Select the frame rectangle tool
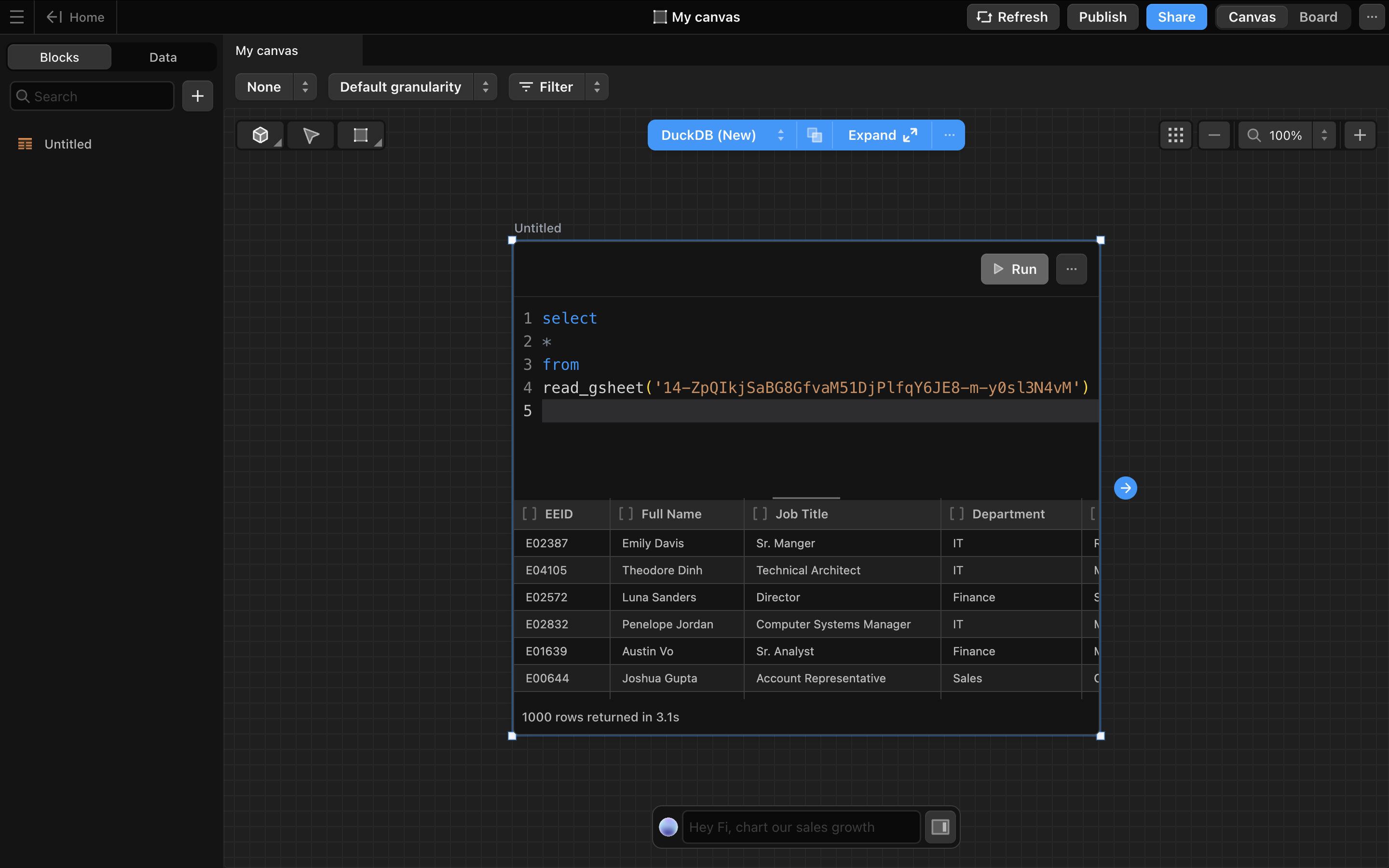1389x868 pixels. pyautogui.click(x=360, y=136)
